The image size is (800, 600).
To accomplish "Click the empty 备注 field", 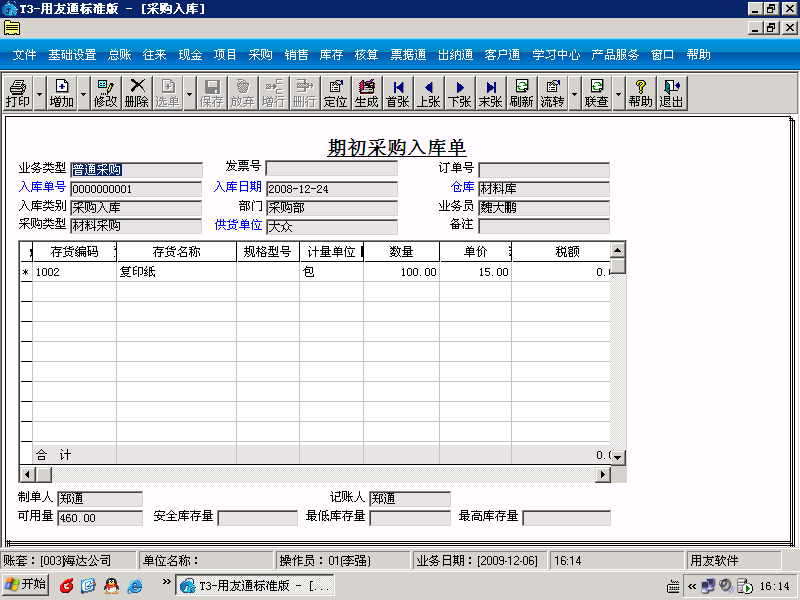I will 544,226.
